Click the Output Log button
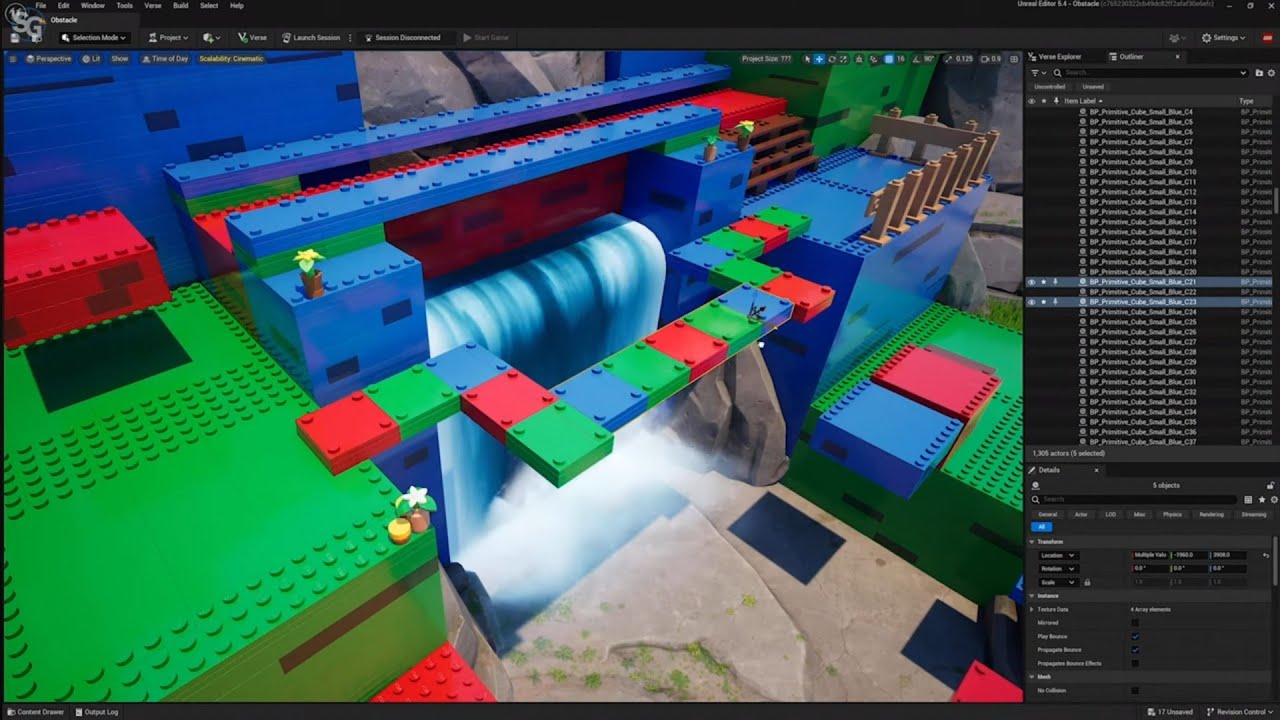The width and height of the screenshot is (1280, 720). click(x=96, y=712)
